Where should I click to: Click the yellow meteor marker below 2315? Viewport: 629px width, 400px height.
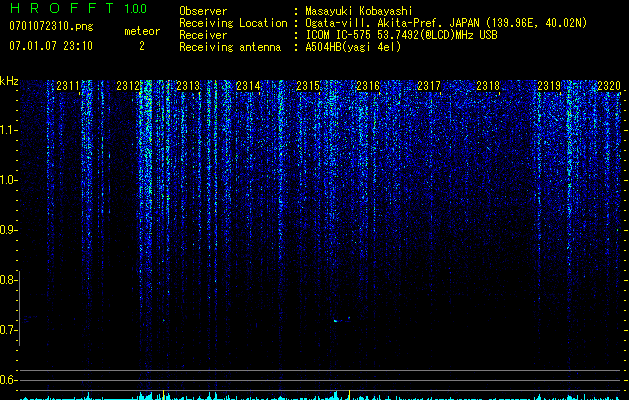[x=349, y=394]
